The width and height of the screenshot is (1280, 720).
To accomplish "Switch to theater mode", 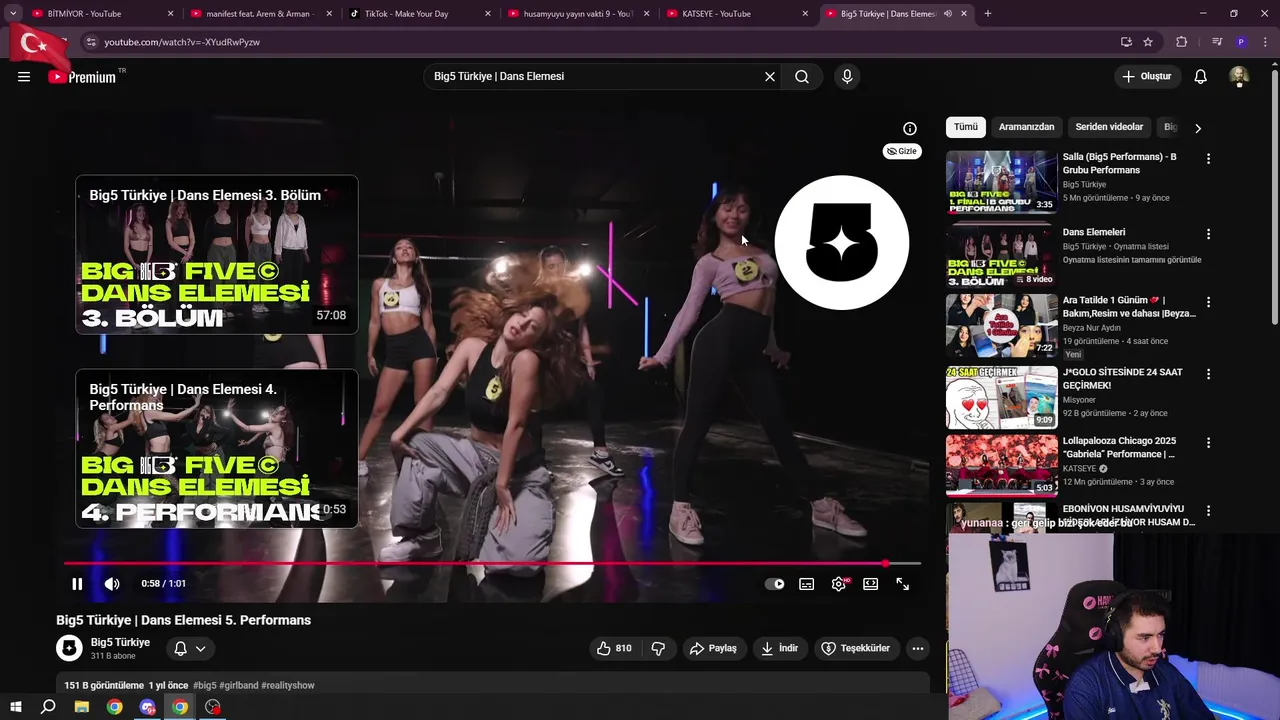I will coord(871,584).
